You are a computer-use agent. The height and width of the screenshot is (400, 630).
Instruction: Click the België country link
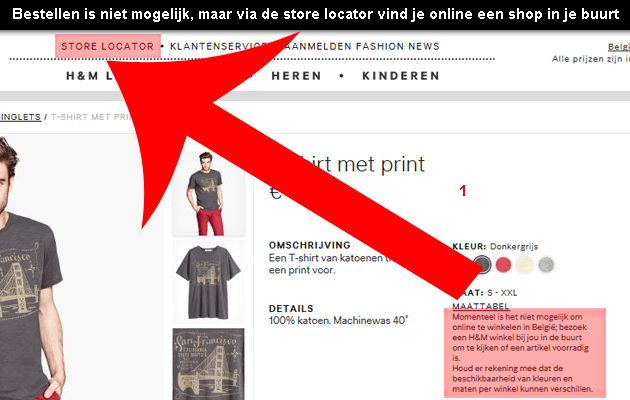(x=619, y=47)
